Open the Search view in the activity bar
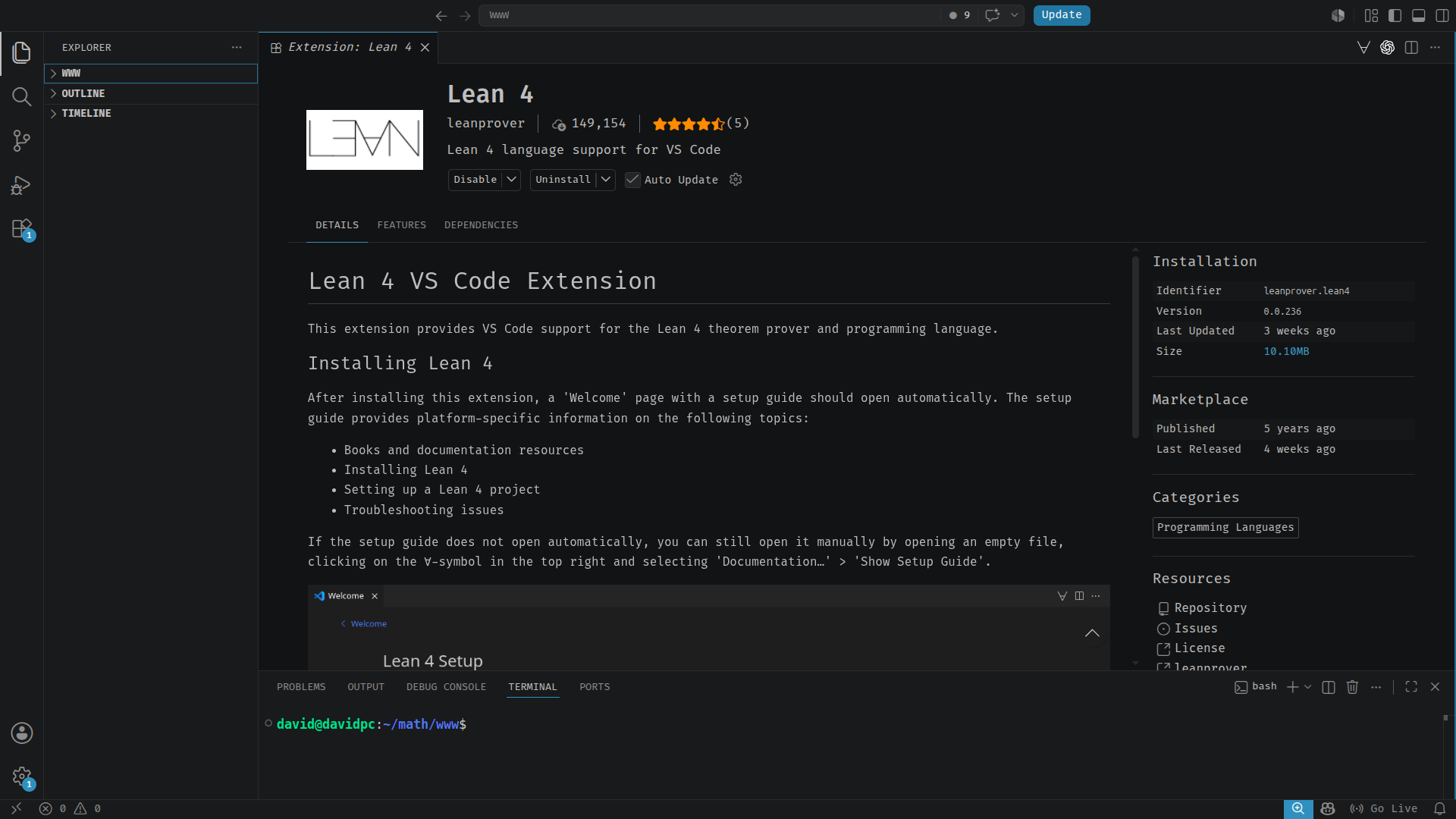The width and height of the screenshot is (1456, 819). (21, 96)
